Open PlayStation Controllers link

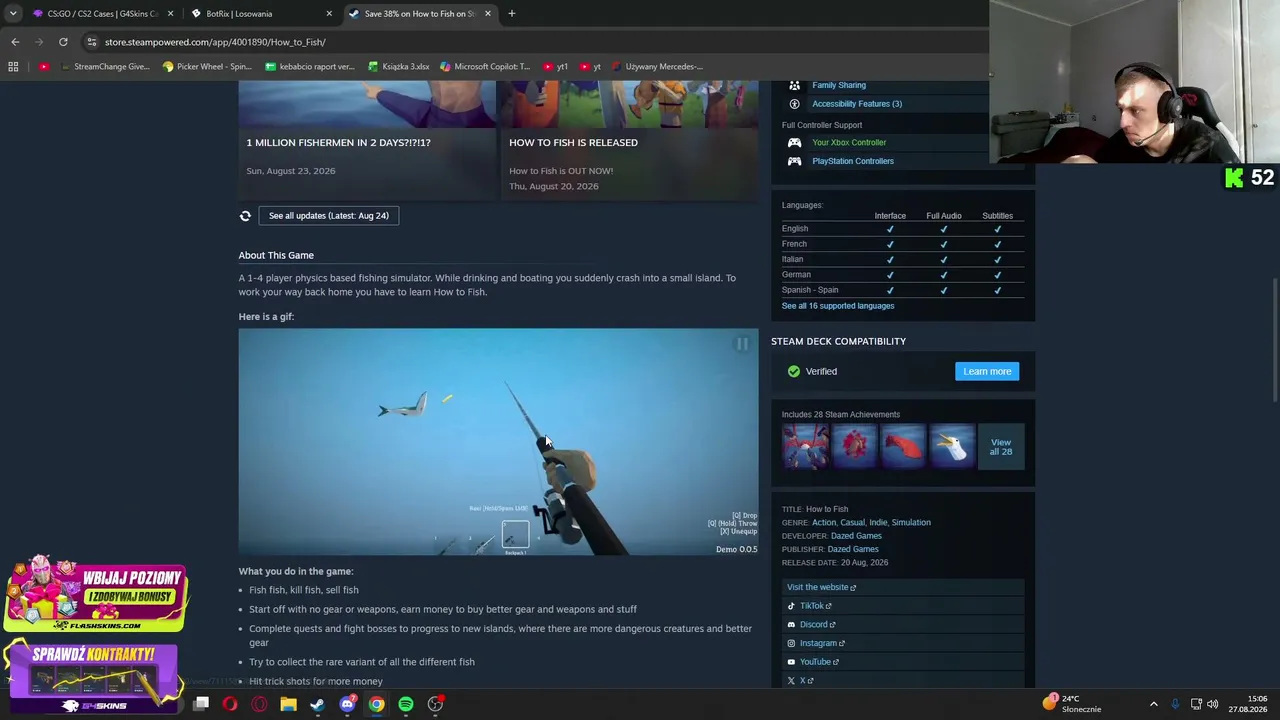[x=853, y=161]
